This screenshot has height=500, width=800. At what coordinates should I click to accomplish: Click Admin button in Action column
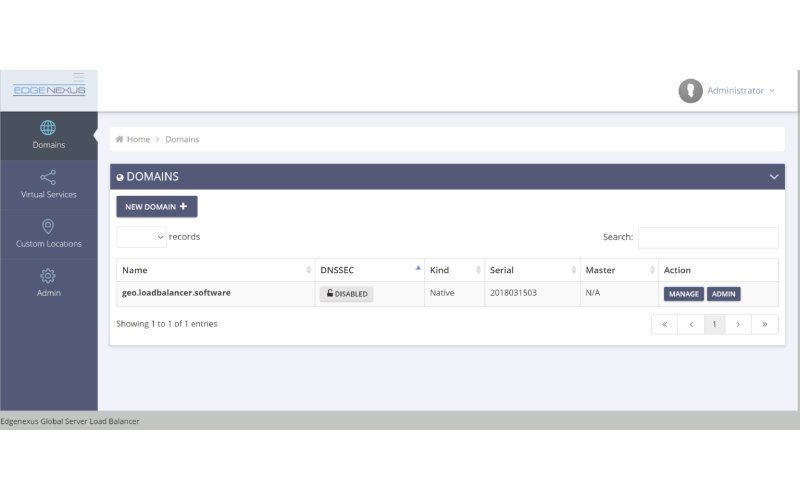point(724,294)
